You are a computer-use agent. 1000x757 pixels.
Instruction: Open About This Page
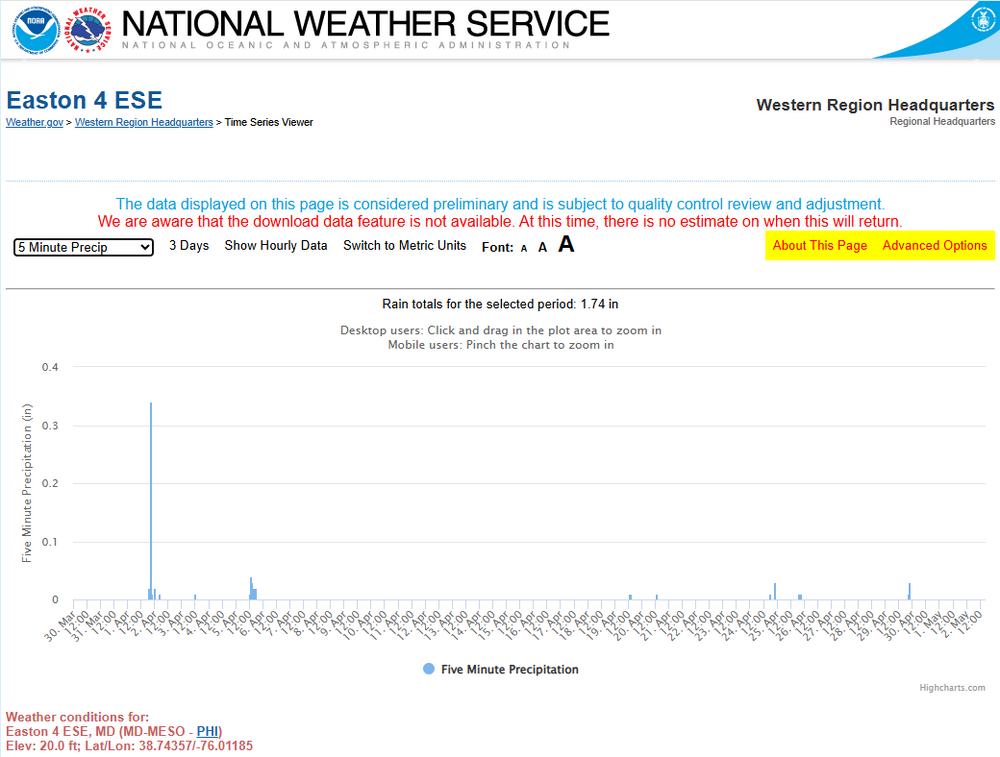point(820,245)
